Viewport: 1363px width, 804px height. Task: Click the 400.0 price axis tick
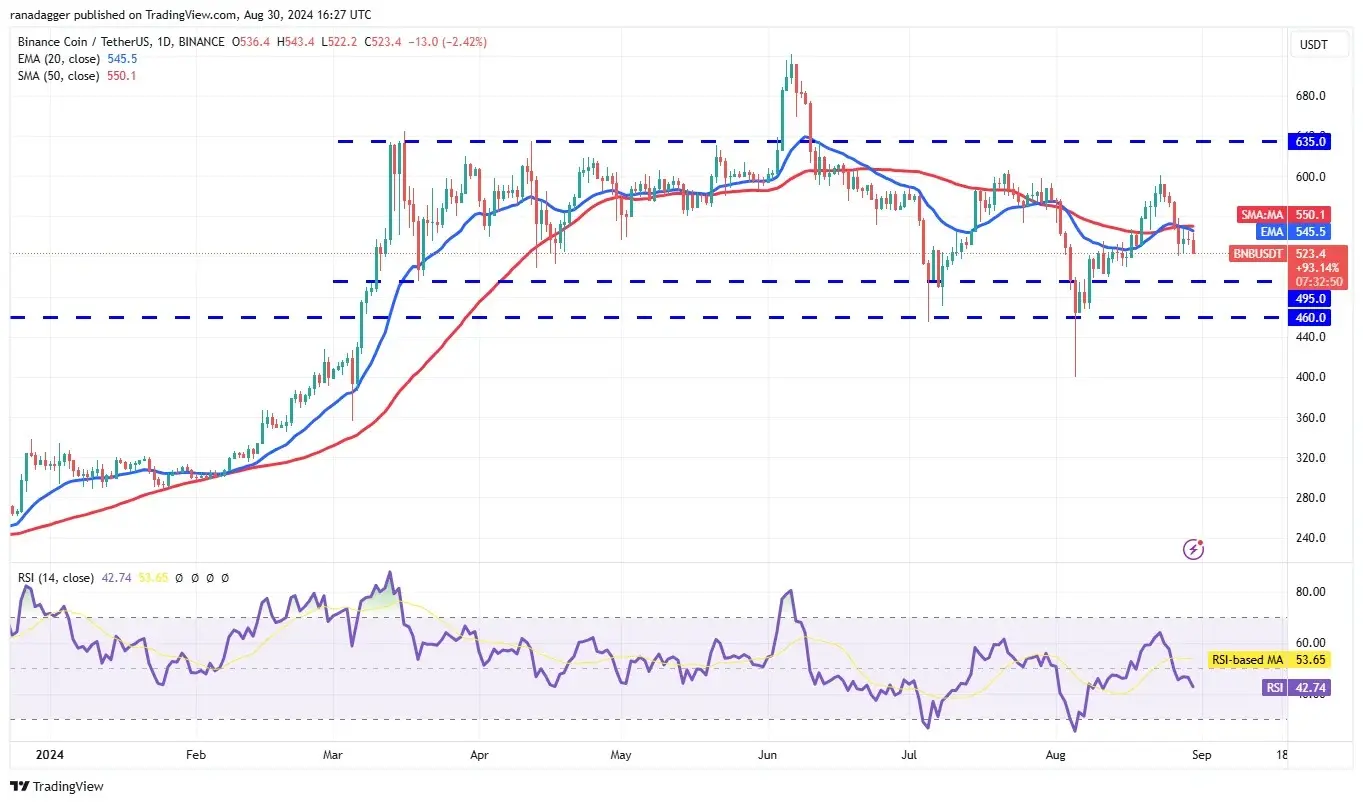(x=1311, y=377)
